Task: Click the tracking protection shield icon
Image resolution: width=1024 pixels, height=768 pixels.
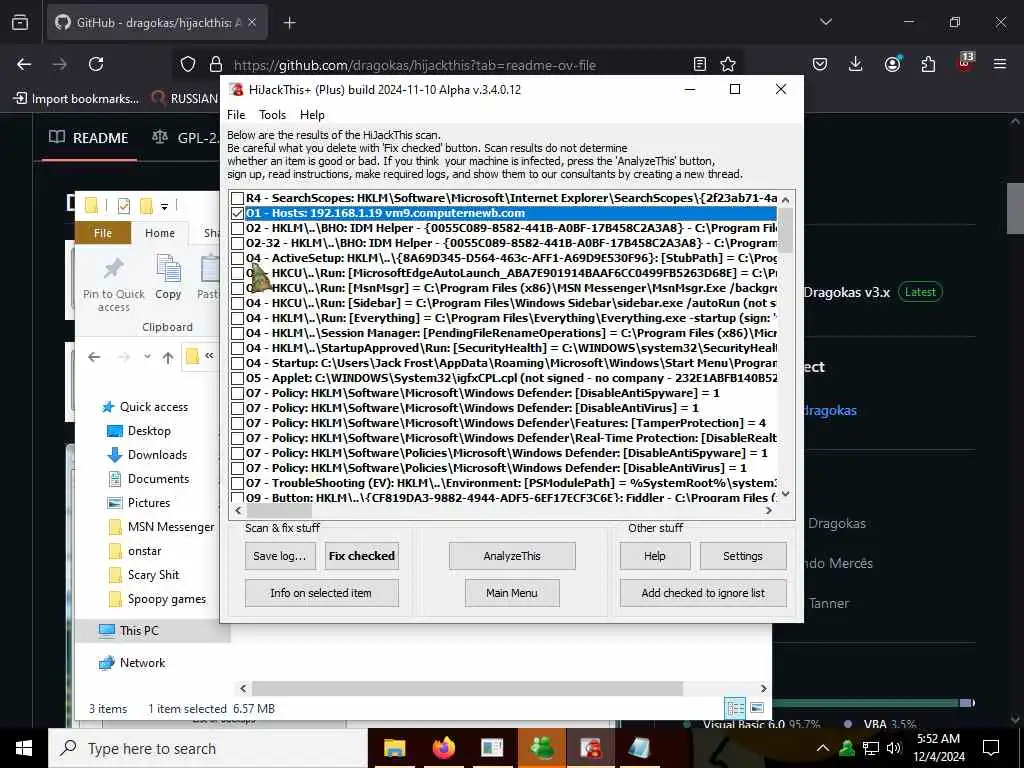Action: tap(188, 64)
